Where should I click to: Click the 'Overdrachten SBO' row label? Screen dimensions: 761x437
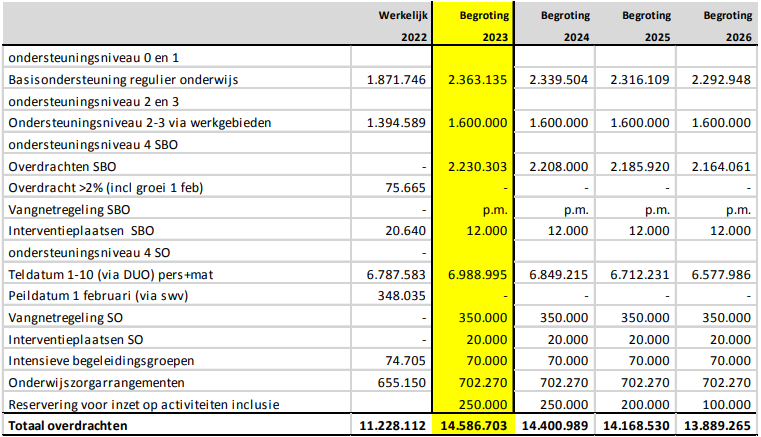click(62, 167)
